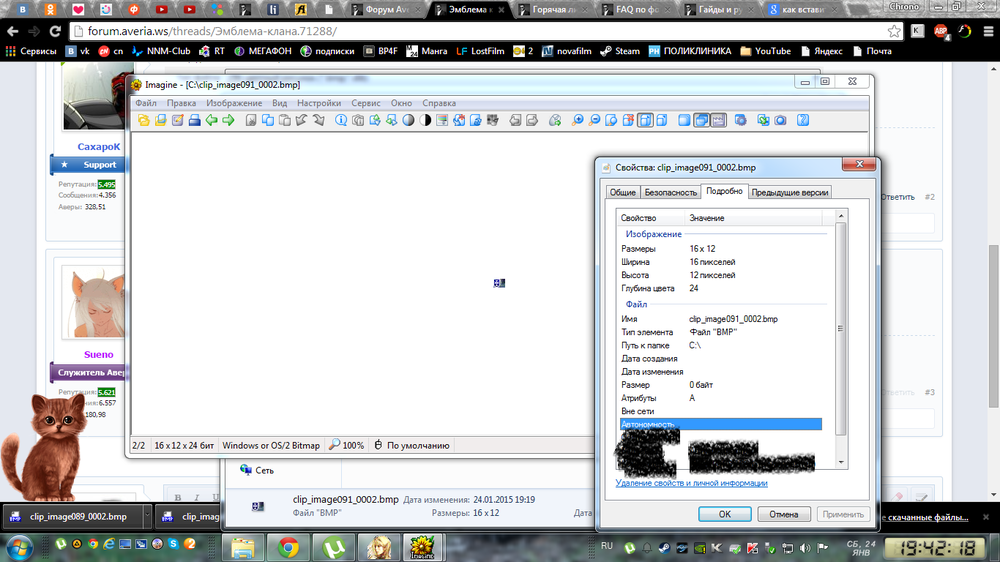This screenshot has height=562, width=1000.
Task: Open the Изображение menu
Action: coord(234,103)
